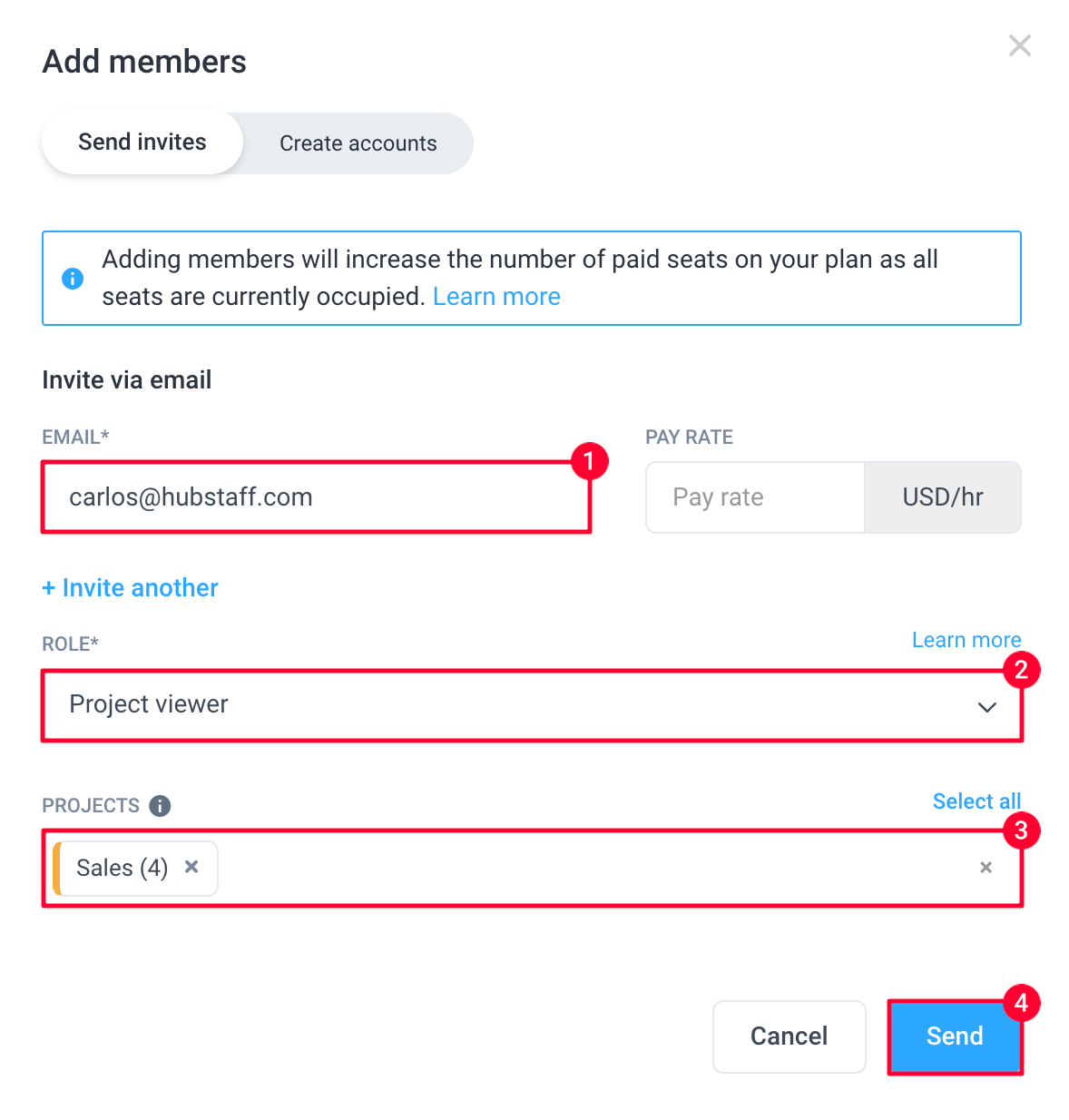Open Learn more link in seats notice

pos(496,297)
